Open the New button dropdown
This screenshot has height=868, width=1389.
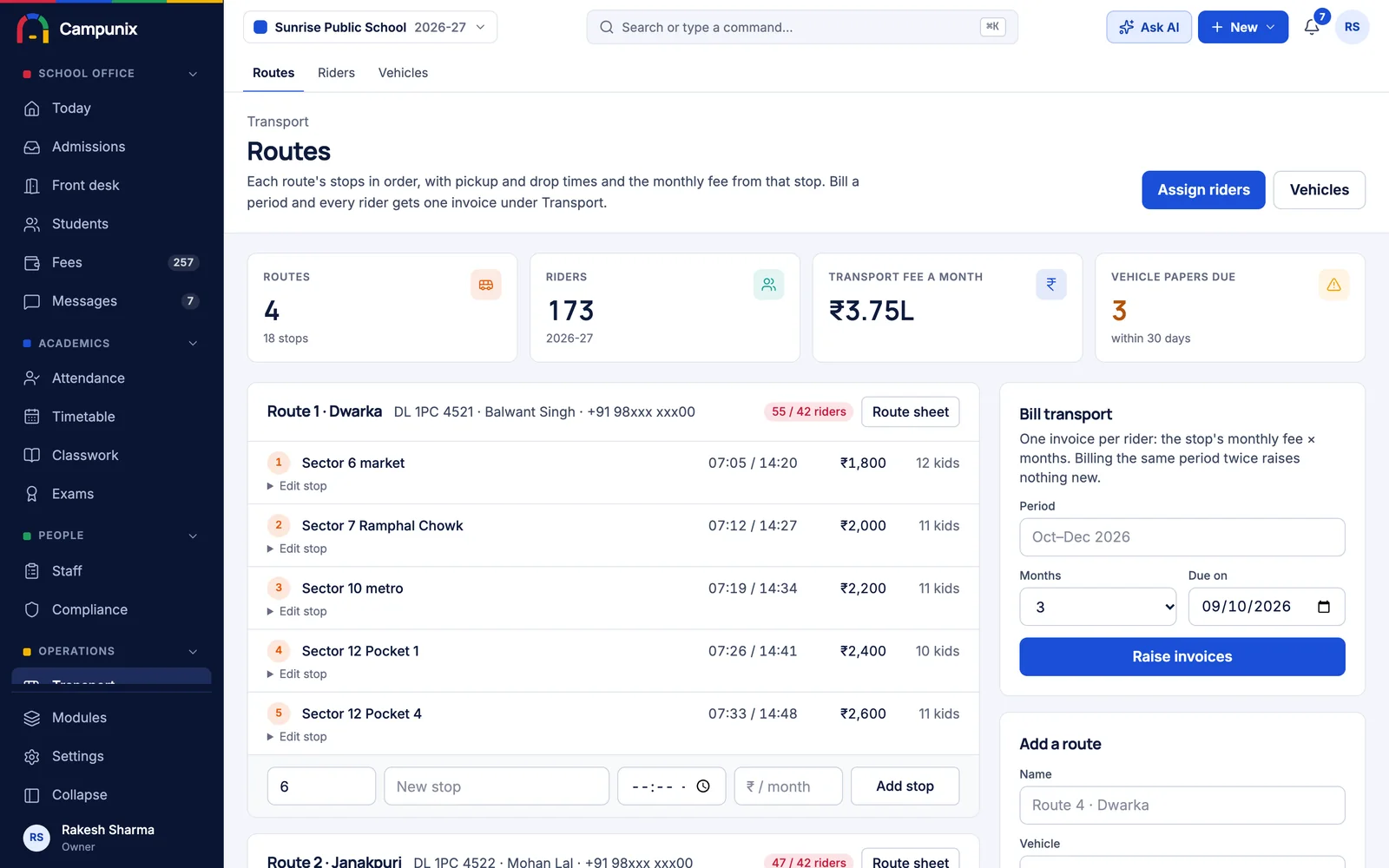coord(1243,27)
